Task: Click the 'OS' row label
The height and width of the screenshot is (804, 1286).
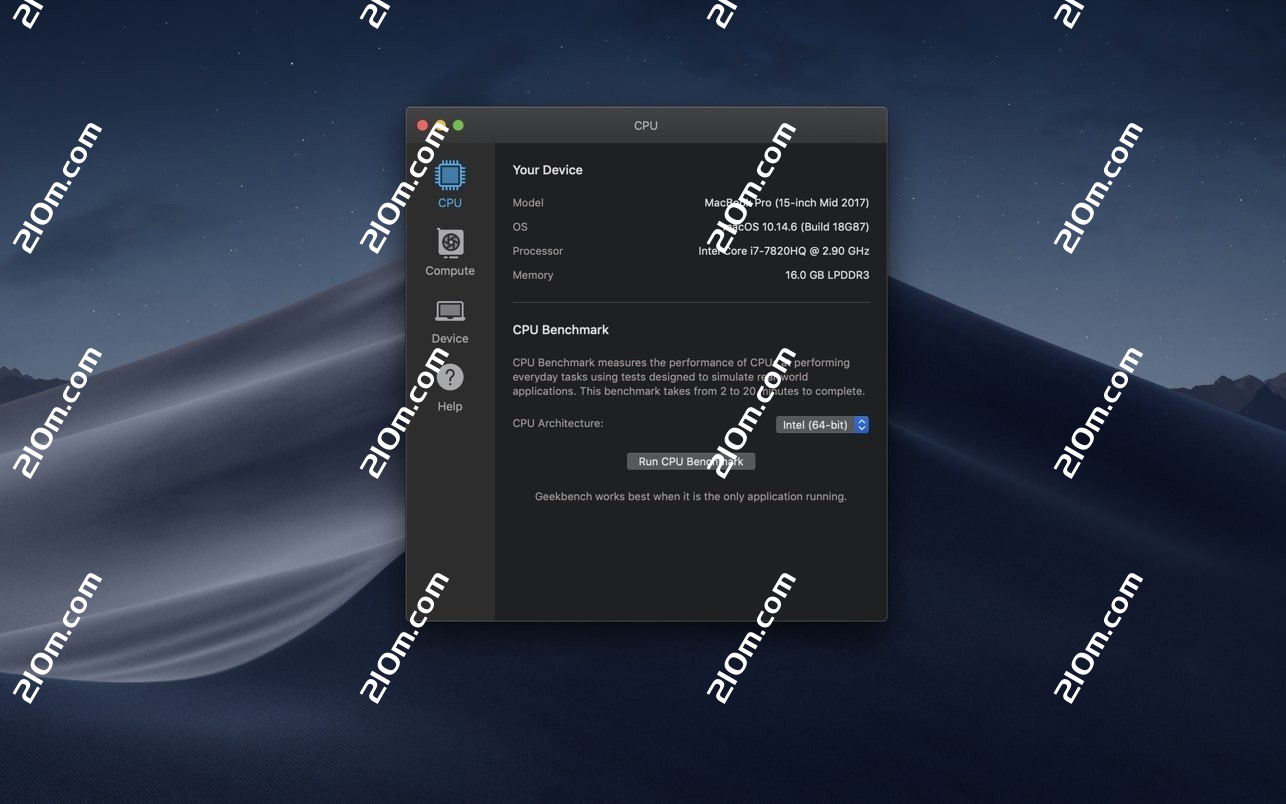Action: [x=520, y=227]
